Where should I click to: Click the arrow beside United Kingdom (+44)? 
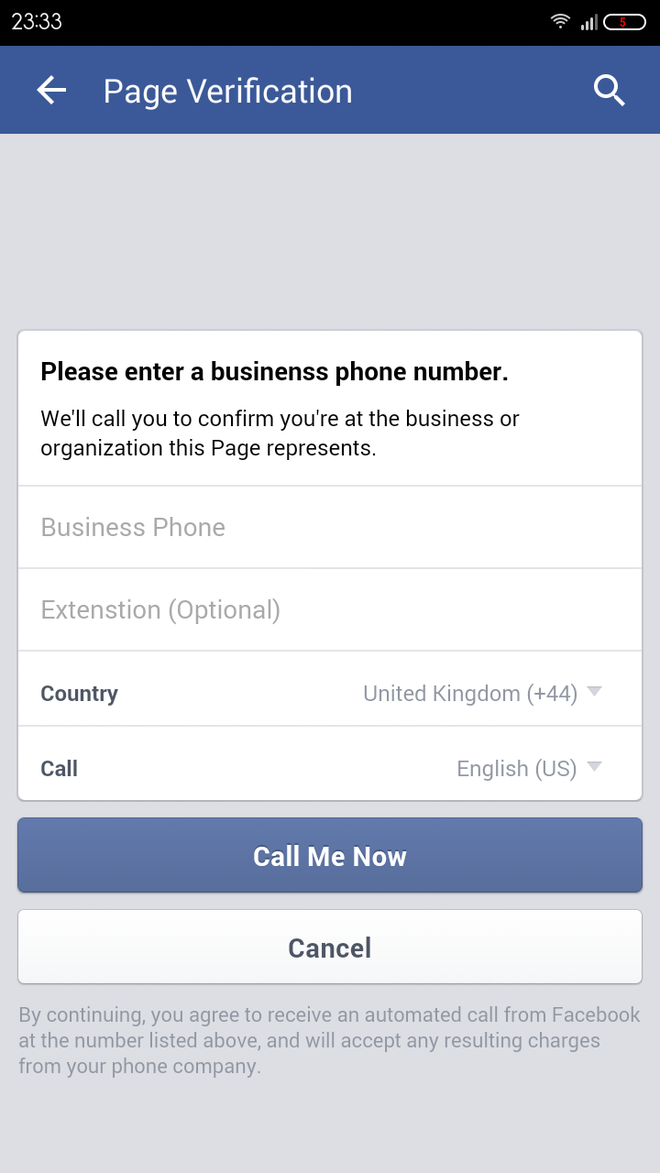(x=595, y=691)
